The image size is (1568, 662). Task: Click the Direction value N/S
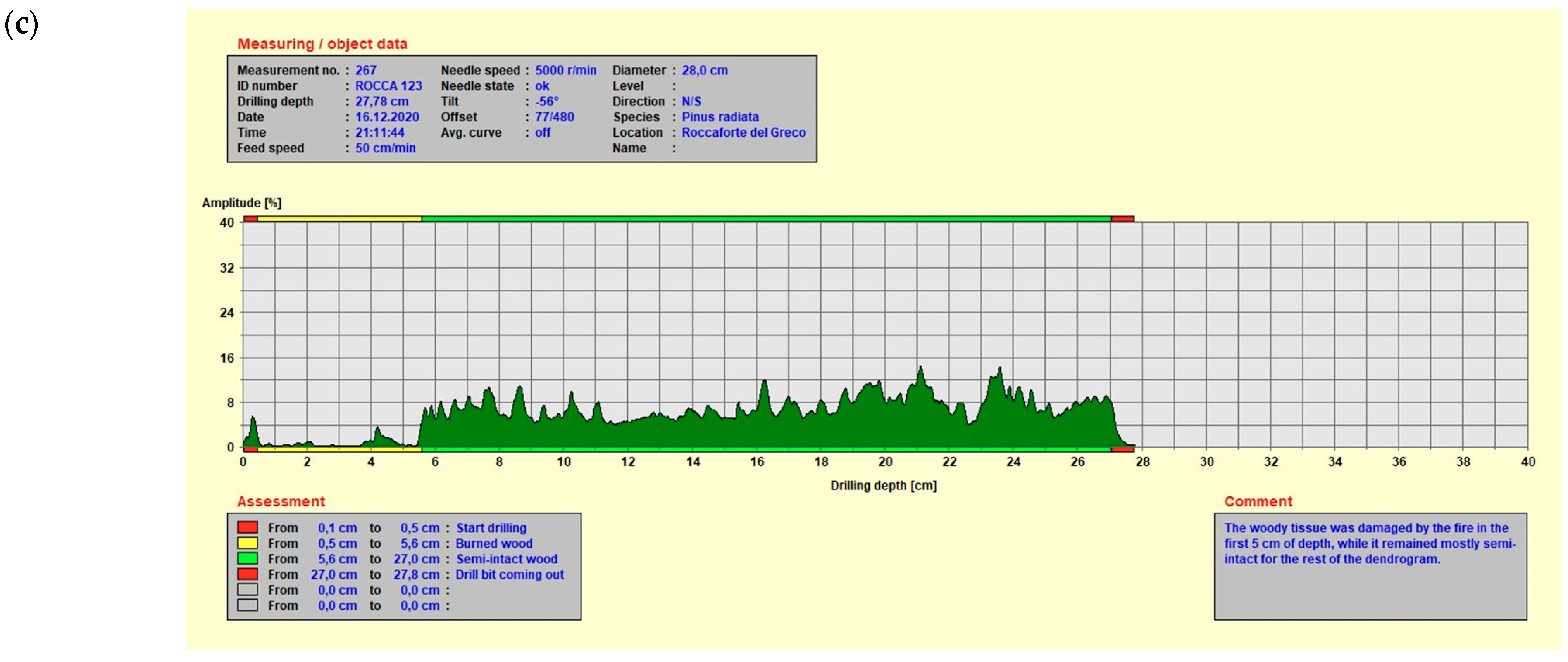691,101
